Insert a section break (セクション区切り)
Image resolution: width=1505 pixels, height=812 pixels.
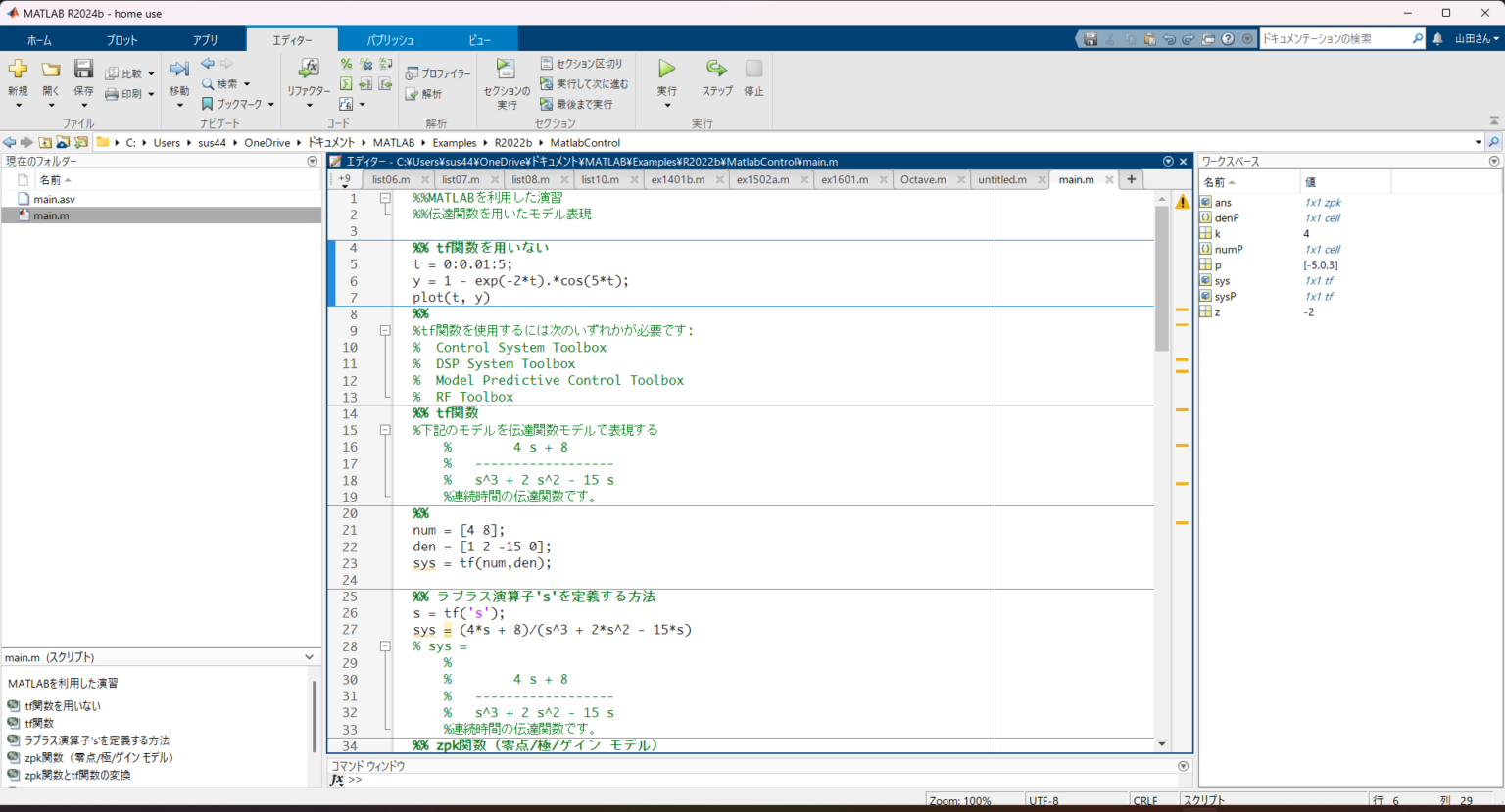click(x=582, y=63)
